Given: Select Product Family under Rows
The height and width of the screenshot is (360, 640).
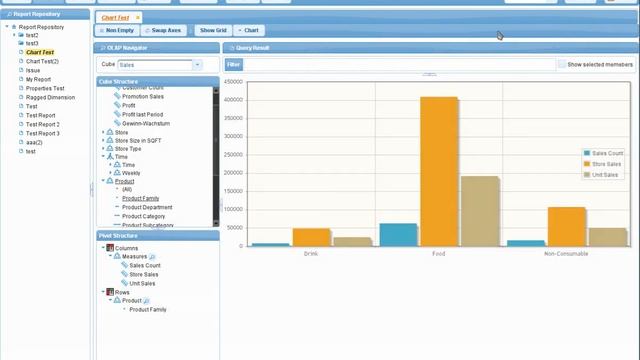Looking at the screenshot, I should pos(148,309).
